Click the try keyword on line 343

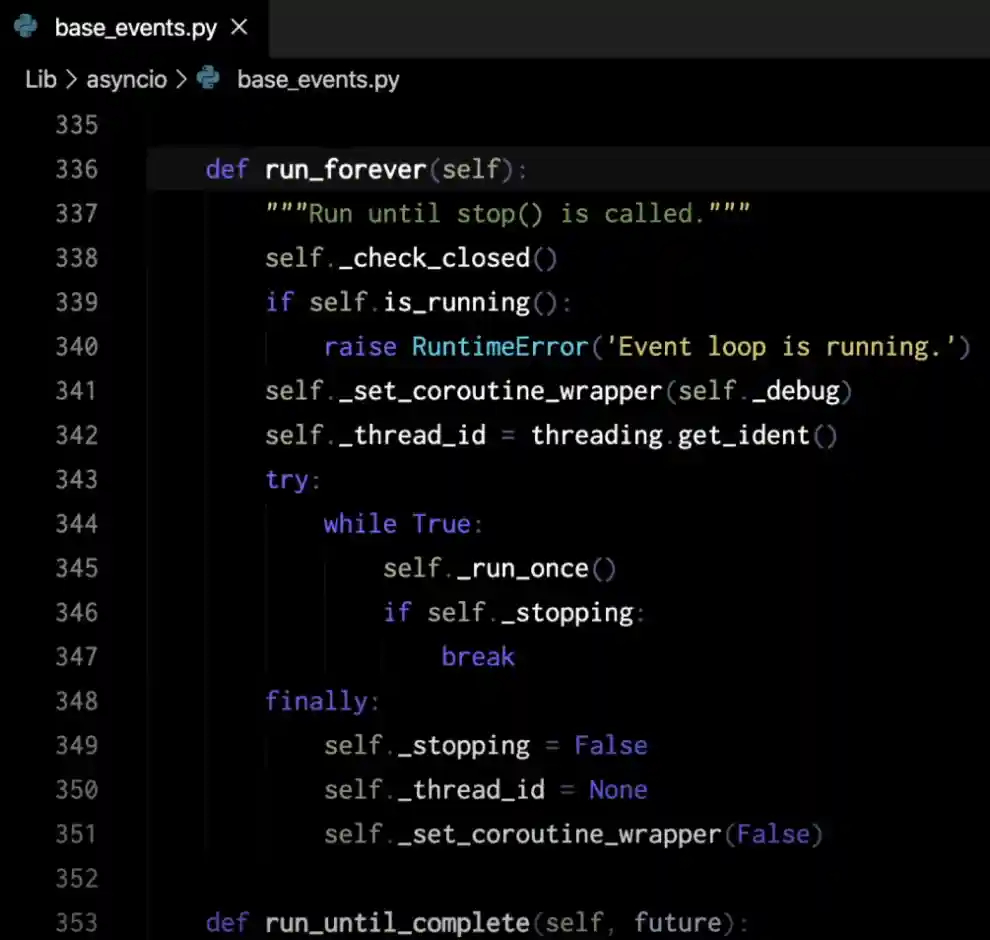click(287, 480)
